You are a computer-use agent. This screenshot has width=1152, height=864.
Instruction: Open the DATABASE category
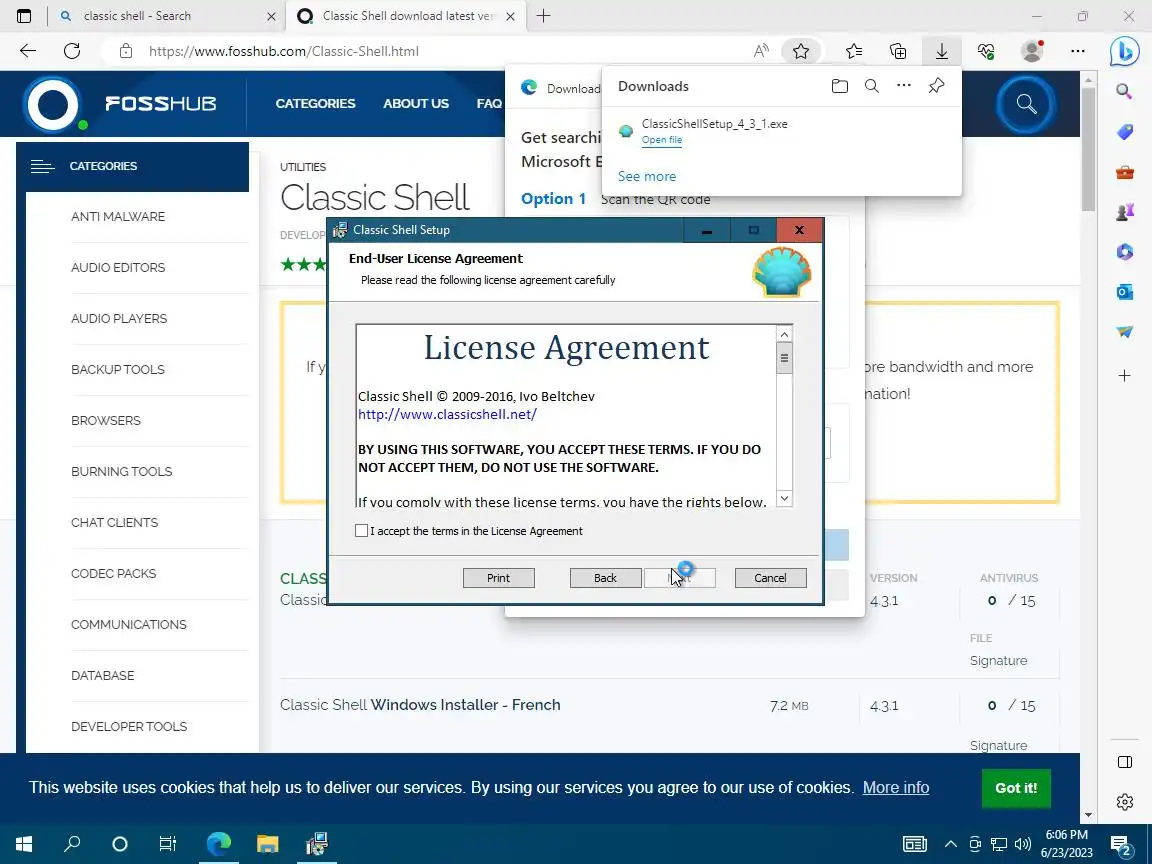pos(103,675)
